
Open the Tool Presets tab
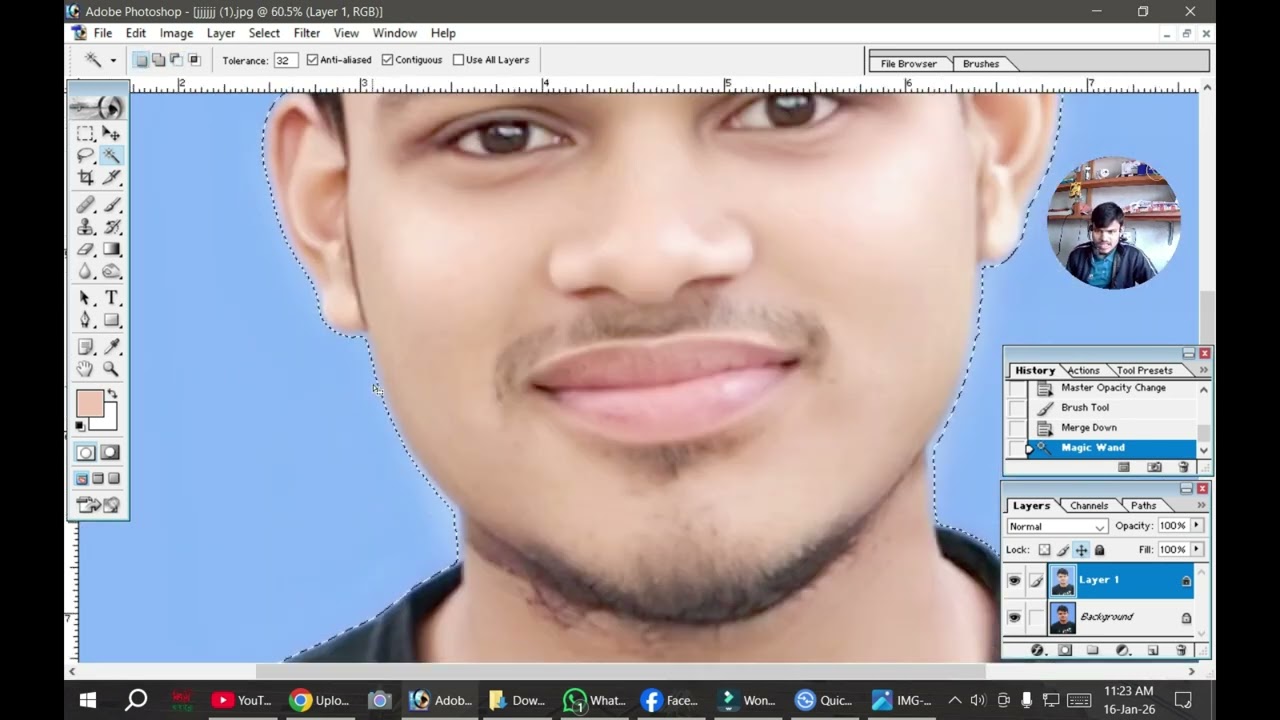click(x=1144, y=371)
